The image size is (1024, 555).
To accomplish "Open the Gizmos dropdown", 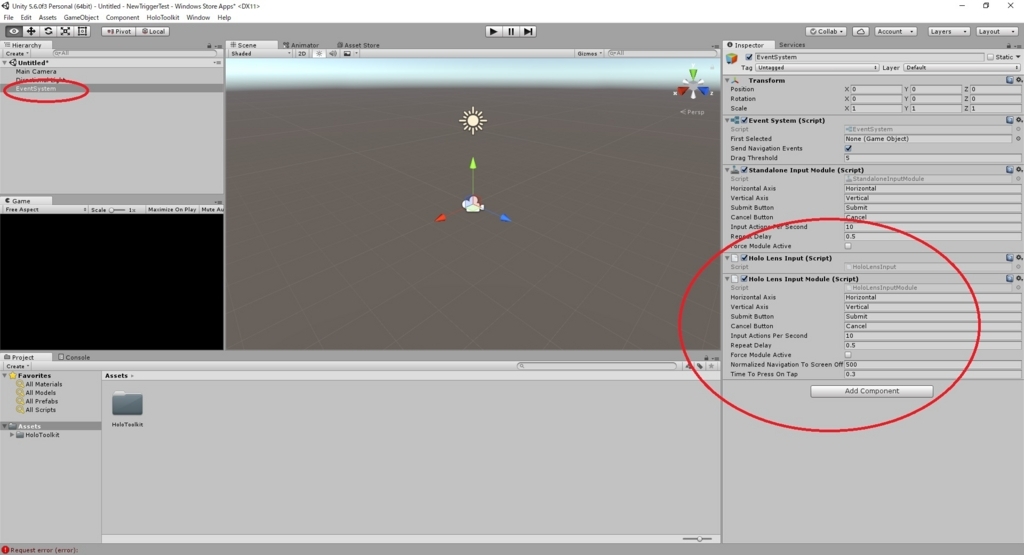I will 589,54.
